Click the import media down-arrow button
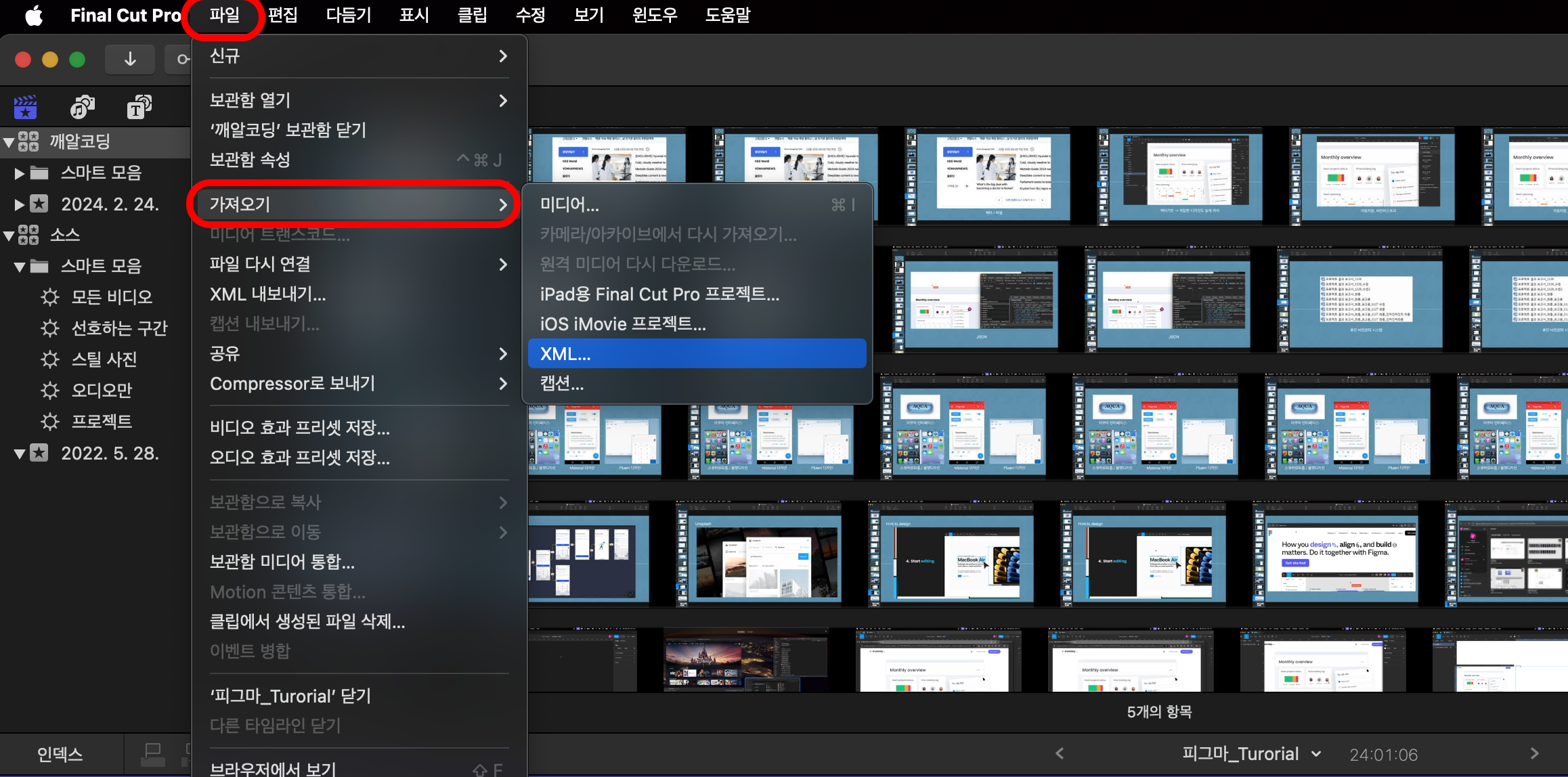Image resolution: width=1568 pixels, height=777 pixels. coord(130,60)
